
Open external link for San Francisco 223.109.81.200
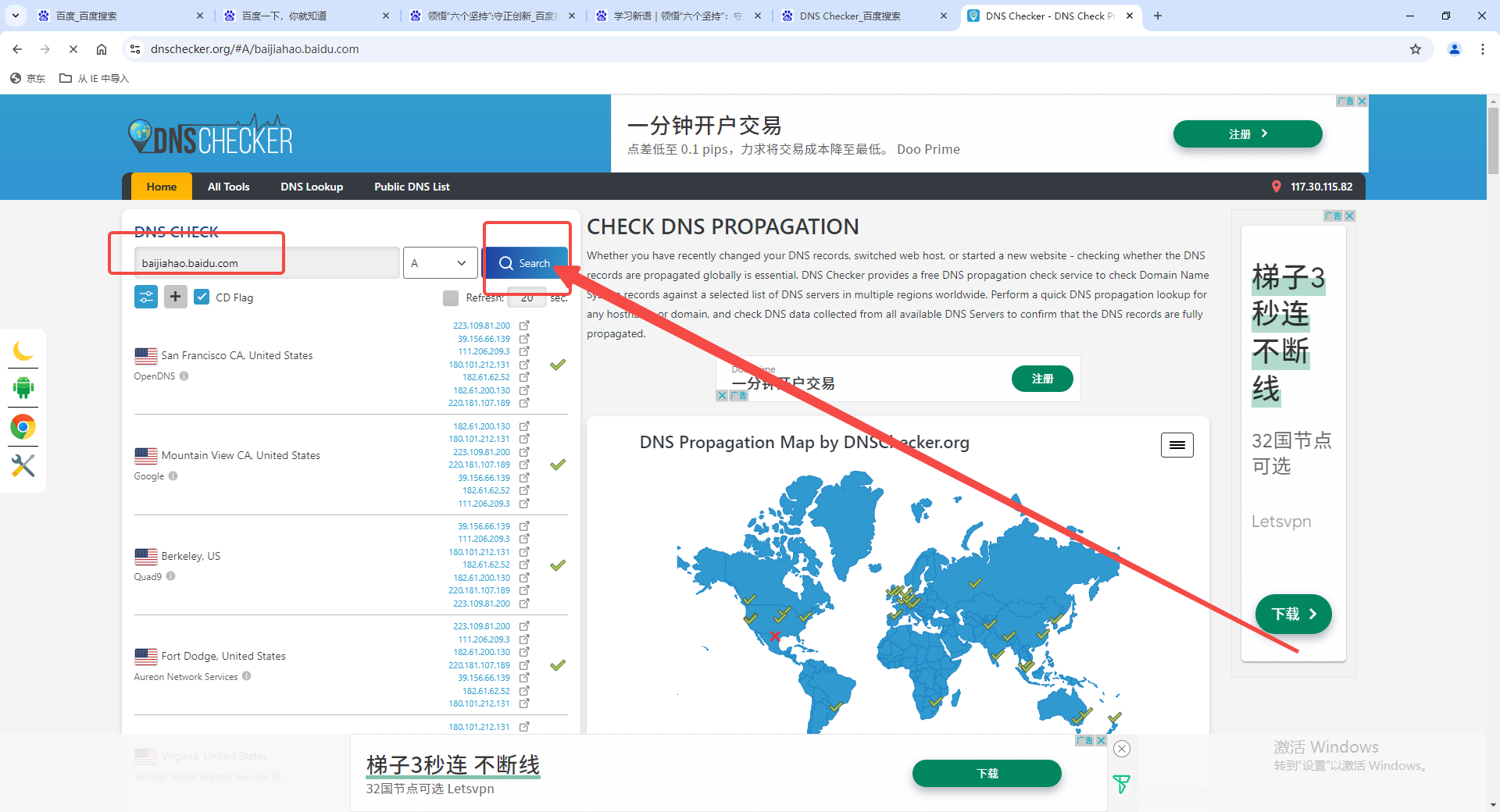point(524,326)
